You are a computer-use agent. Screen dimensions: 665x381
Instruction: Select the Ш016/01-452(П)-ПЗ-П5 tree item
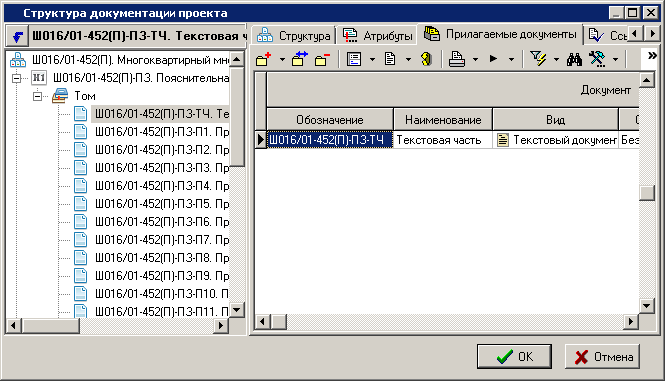pyautogui.click(x=161, y=204)
